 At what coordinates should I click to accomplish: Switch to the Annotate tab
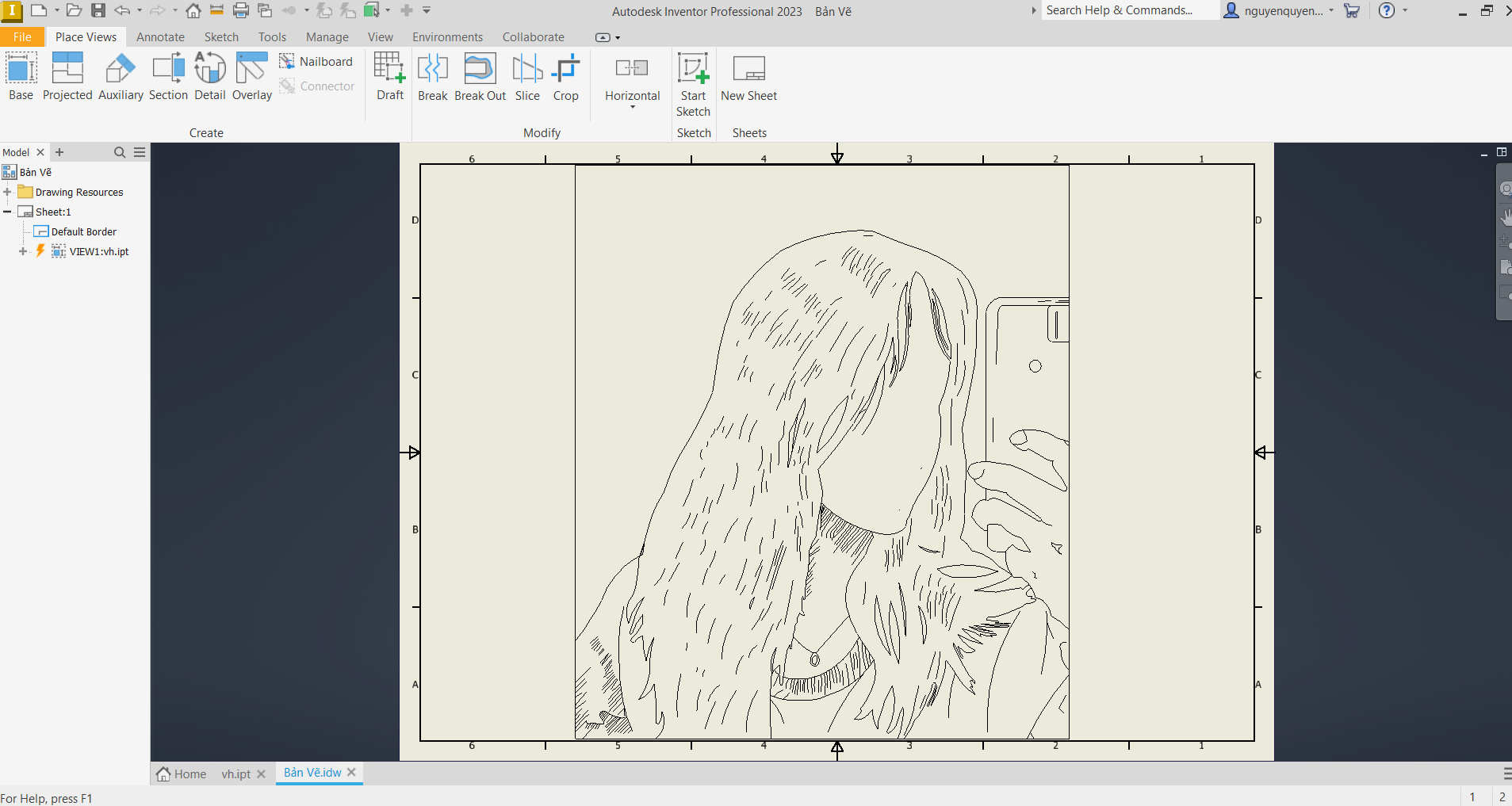160,36
